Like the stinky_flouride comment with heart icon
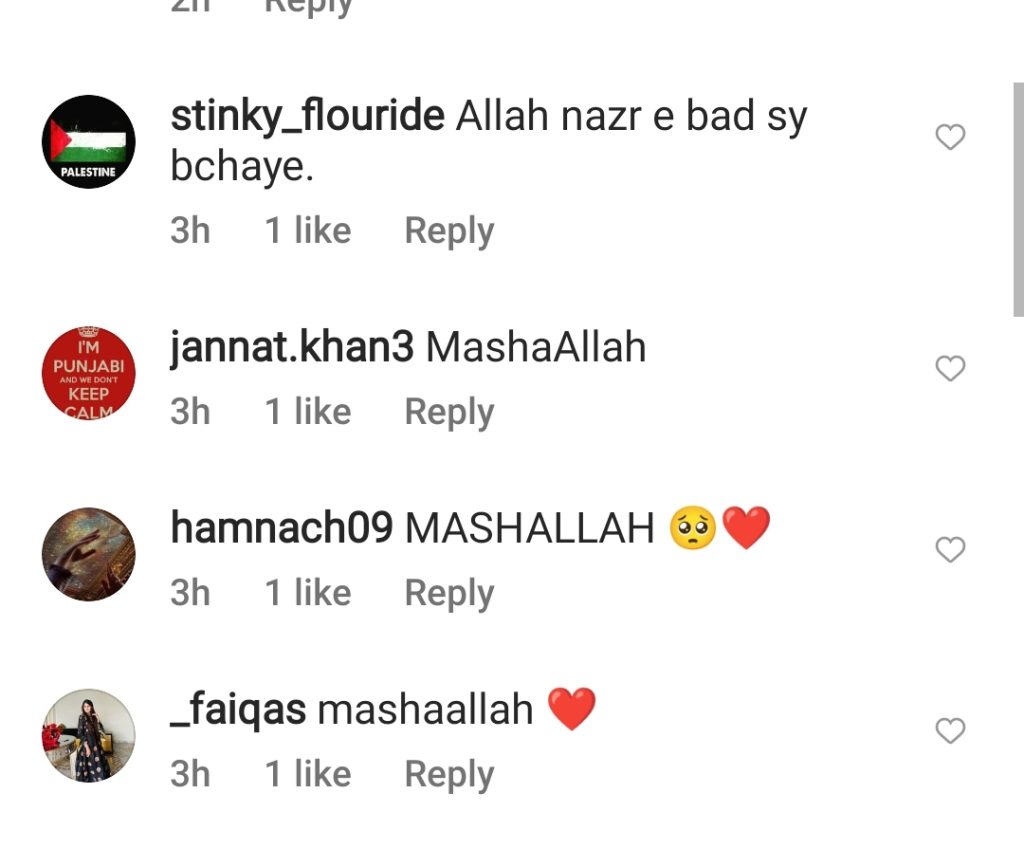This screenshot has height=849, width=1024. [x=950, y=136]
